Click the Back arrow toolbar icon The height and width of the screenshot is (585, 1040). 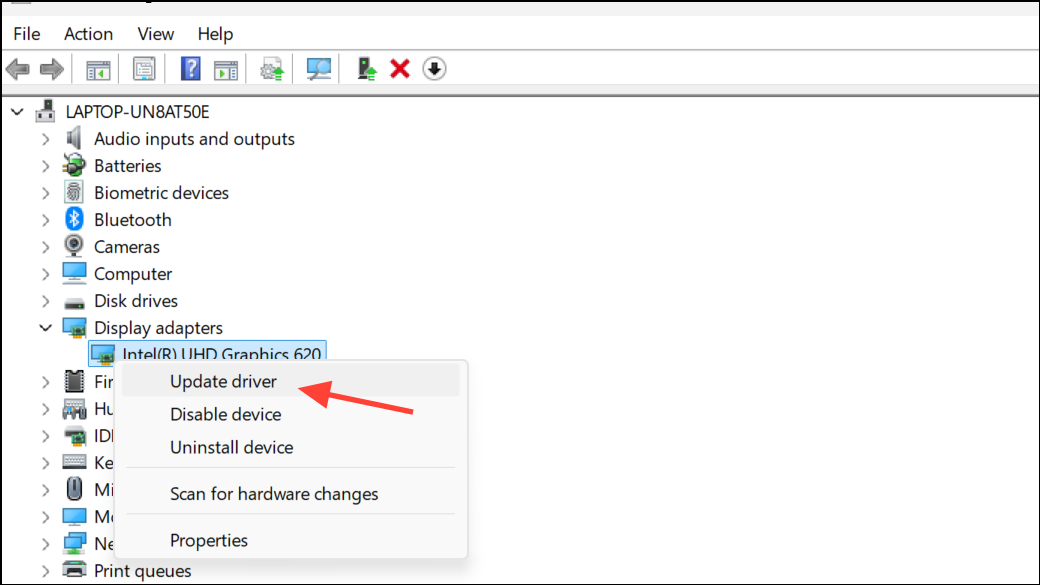coord(17,69)
